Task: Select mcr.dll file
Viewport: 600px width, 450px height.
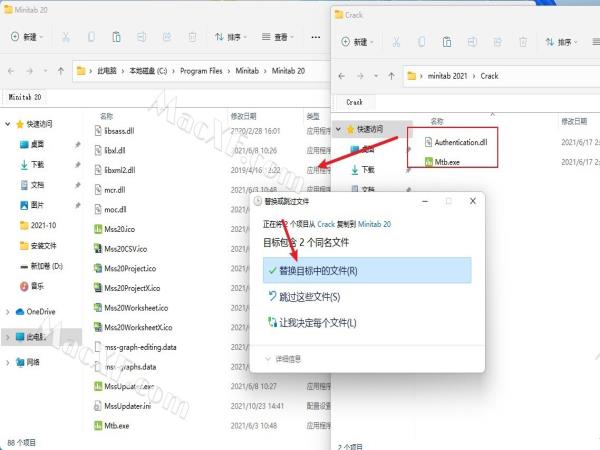Action: tap(114, 190)
